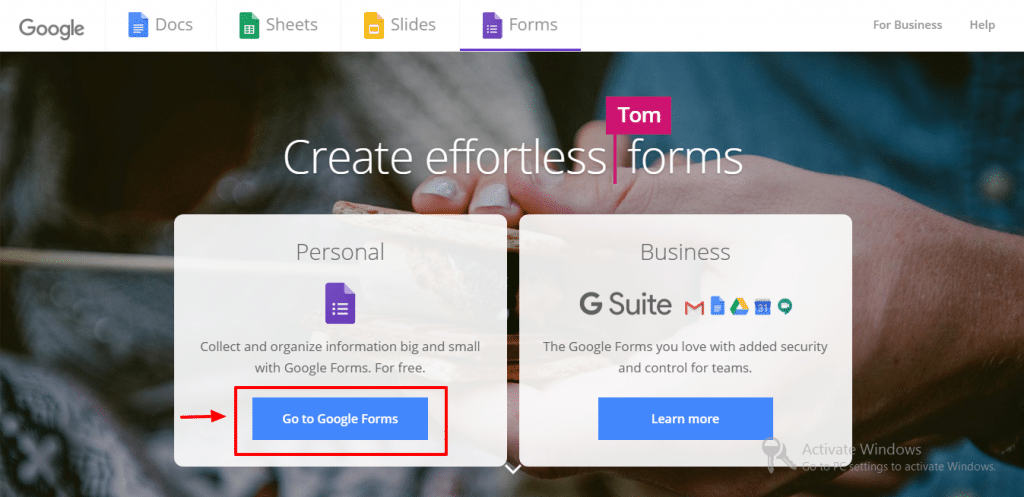Screen dimensions: 1024x497
Task: Expand page with the down chevron
Action: 513,469
